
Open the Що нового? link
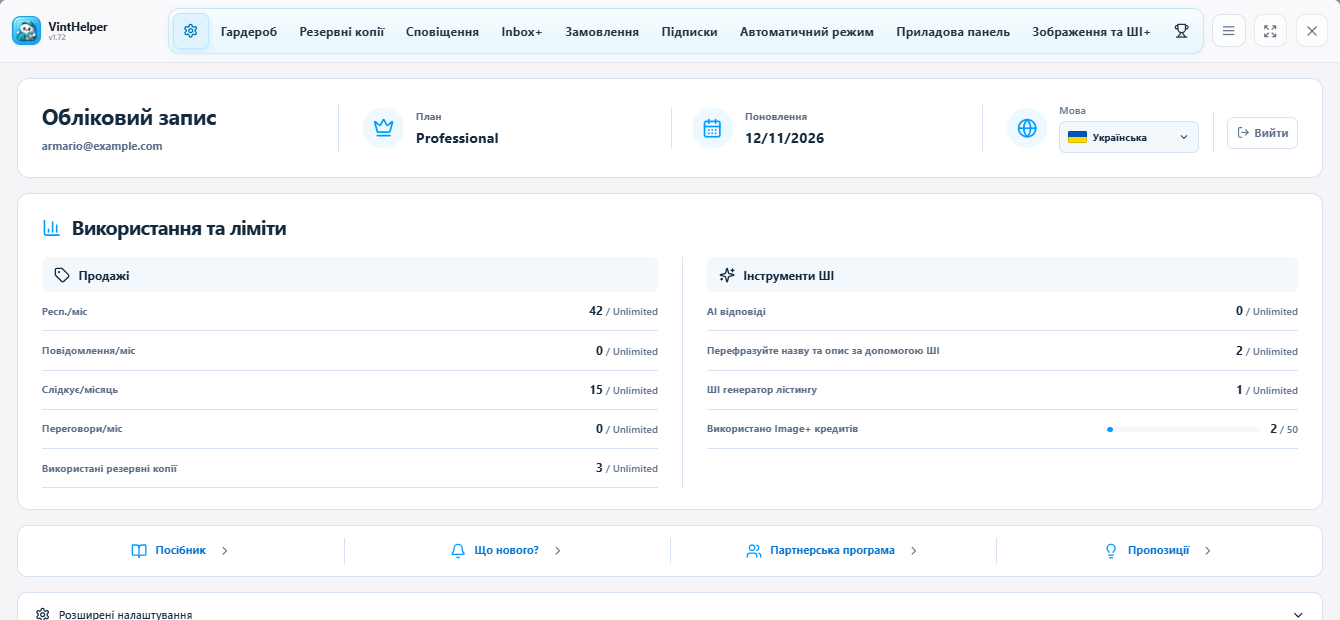pyautogui.click(x=507, y=550)
